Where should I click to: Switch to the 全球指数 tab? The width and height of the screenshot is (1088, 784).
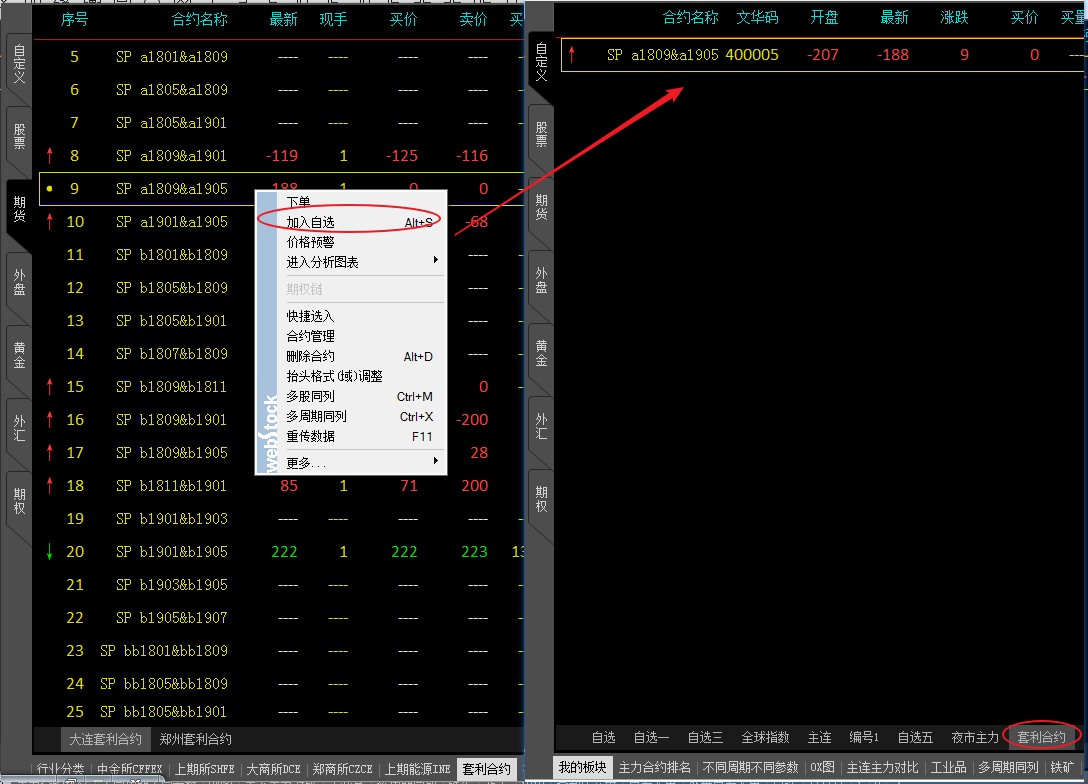765,737
